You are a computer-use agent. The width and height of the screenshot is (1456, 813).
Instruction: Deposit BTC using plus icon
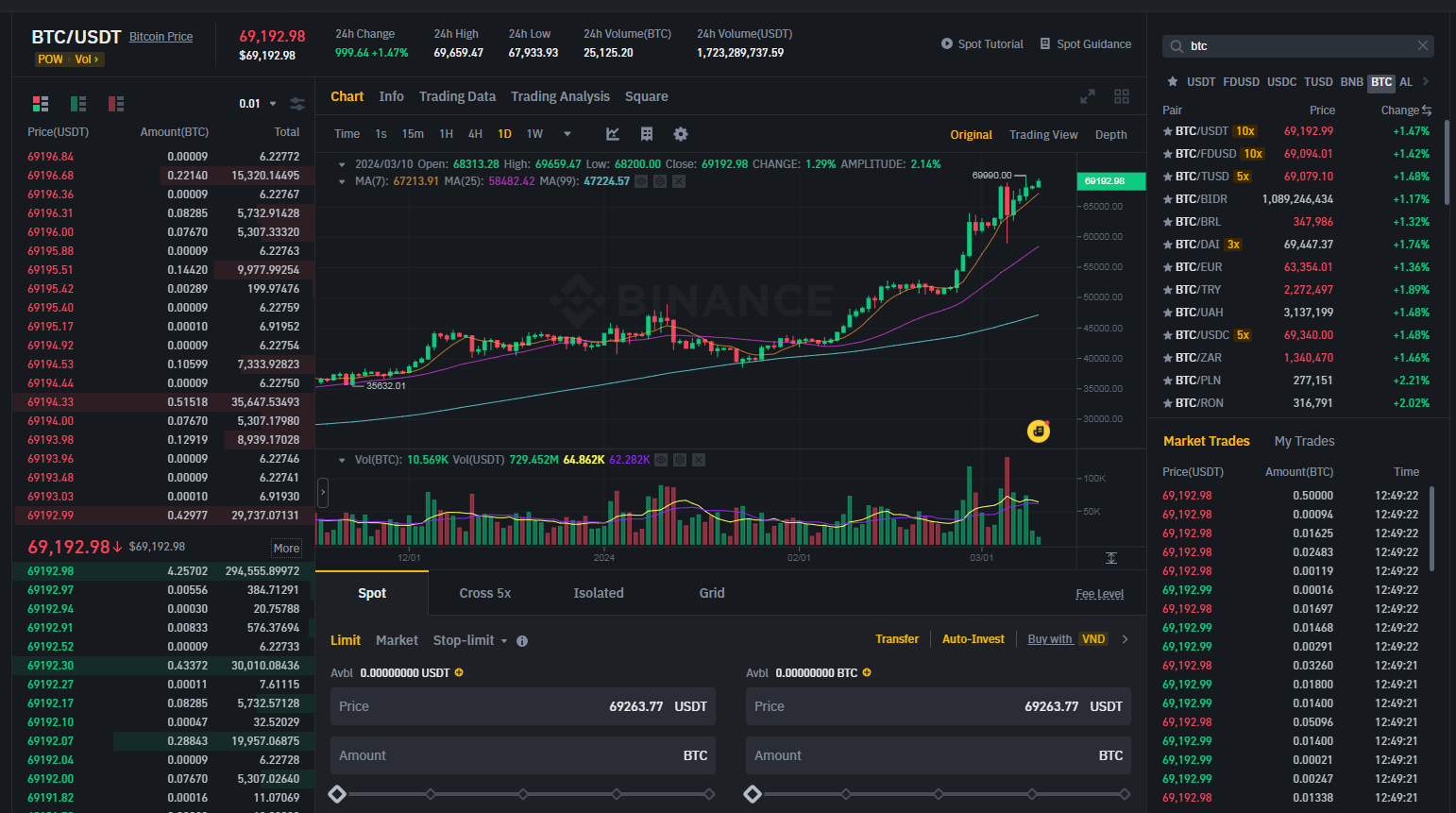867,672
